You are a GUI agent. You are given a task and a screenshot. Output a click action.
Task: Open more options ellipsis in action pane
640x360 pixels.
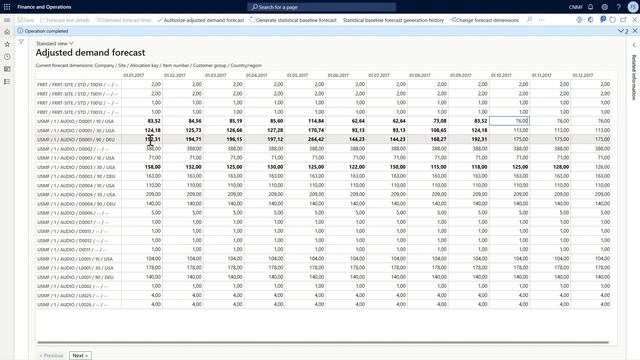(x=541, y=20)
